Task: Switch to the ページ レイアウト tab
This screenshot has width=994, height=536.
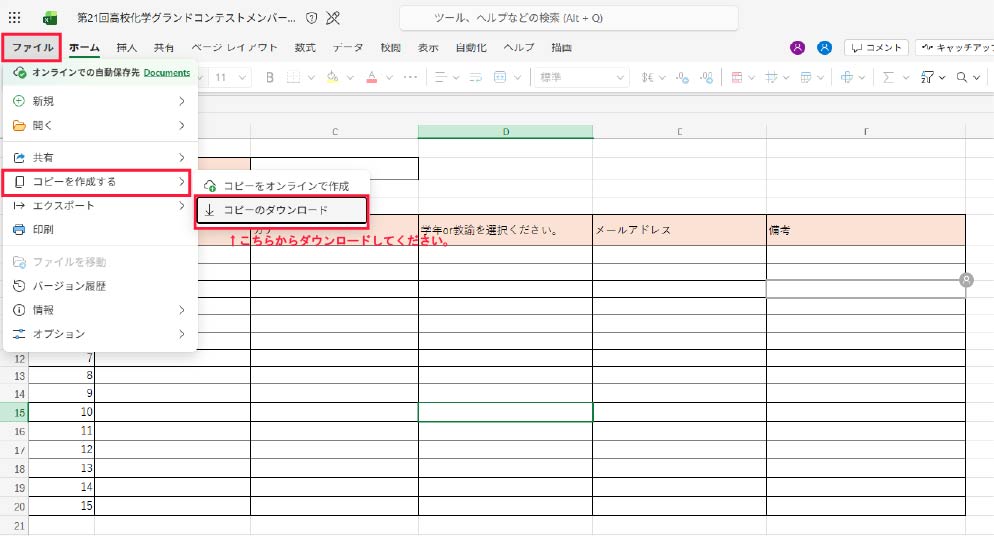Action: (235, 48)
